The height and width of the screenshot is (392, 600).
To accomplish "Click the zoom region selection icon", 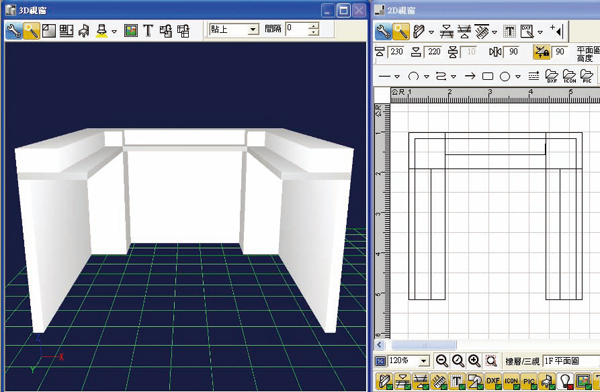I will coord(491,361).
